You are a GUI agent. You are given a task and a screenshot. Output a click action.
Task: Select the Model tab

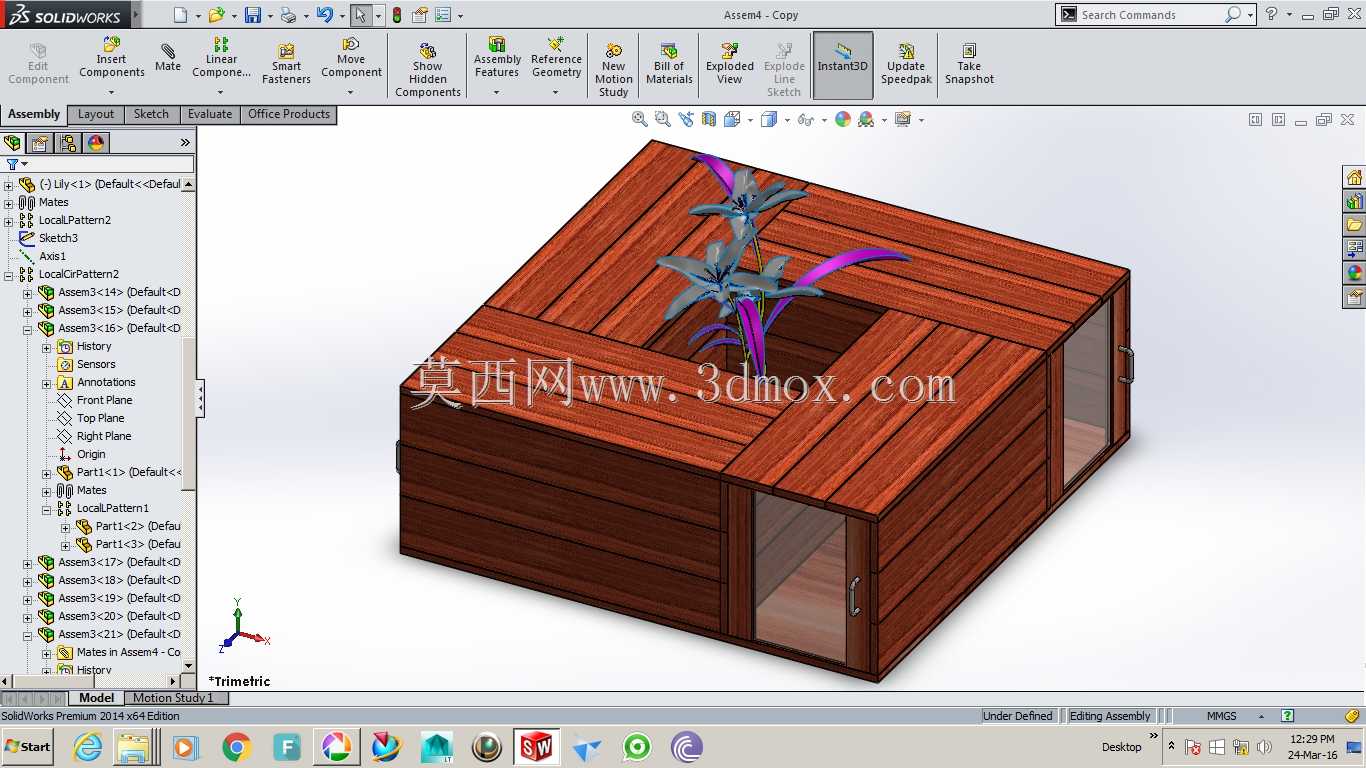(x=97, y=698)
